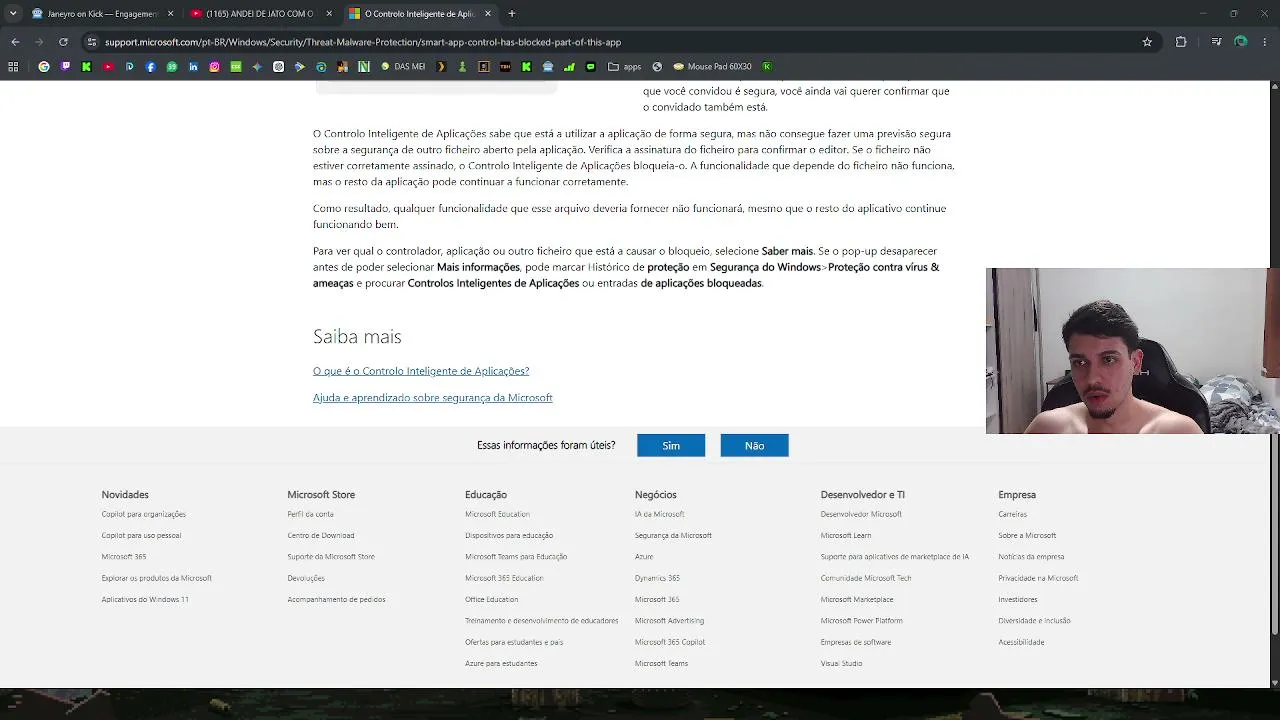Image resolution: width=1280 pixels, height=720 pixels.
Task: Click the Não feedback button
Action: pos(754,446)
